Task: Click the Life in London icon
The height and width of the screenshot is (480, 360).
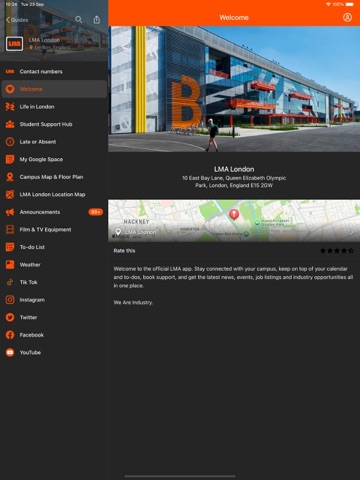Action: pyautogui.click(x=10, y=107)
